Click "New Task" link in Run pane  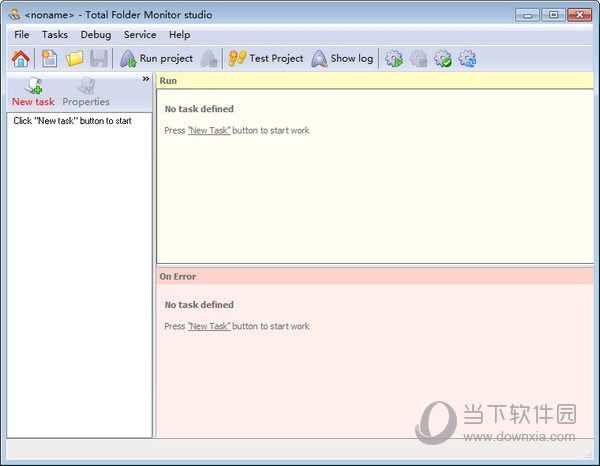pos(209,130)
